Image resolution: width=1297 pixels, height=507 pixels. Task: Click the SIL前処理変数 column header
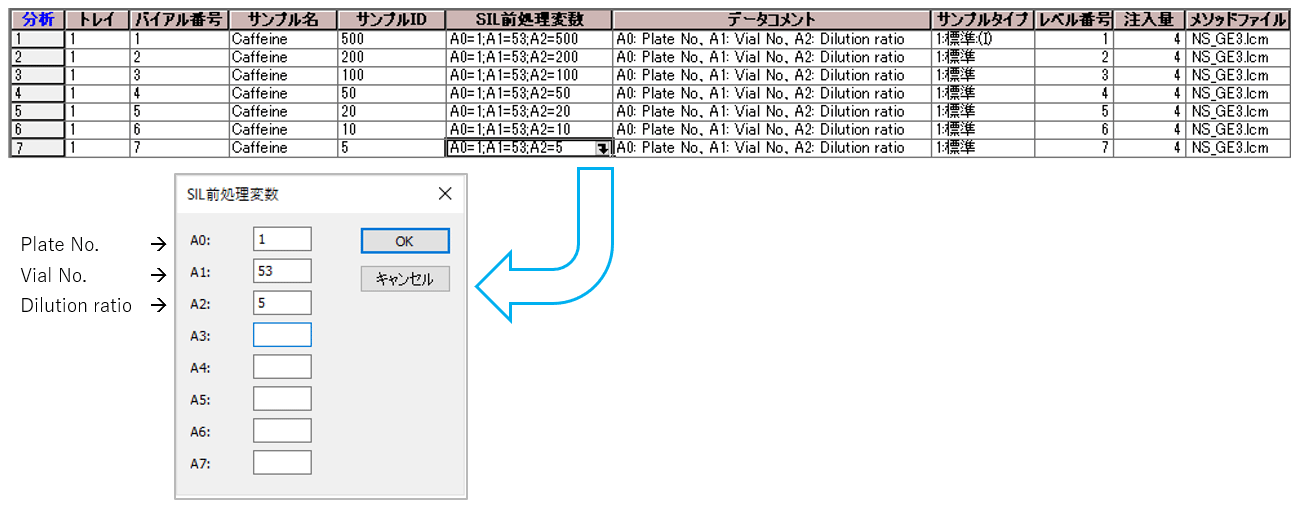pyautogui.click(x=529, y=20)
